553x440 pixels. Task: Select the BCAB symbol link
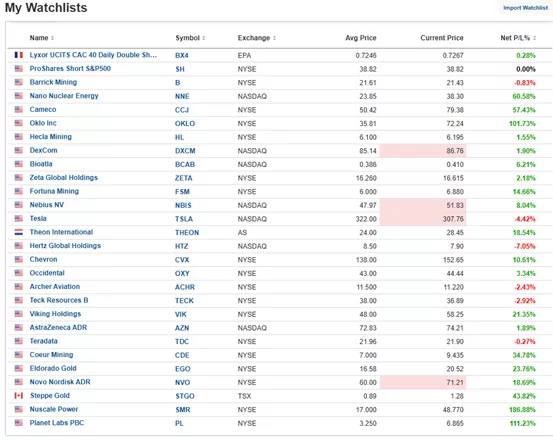pyautogui.click(x=185, y=165)
